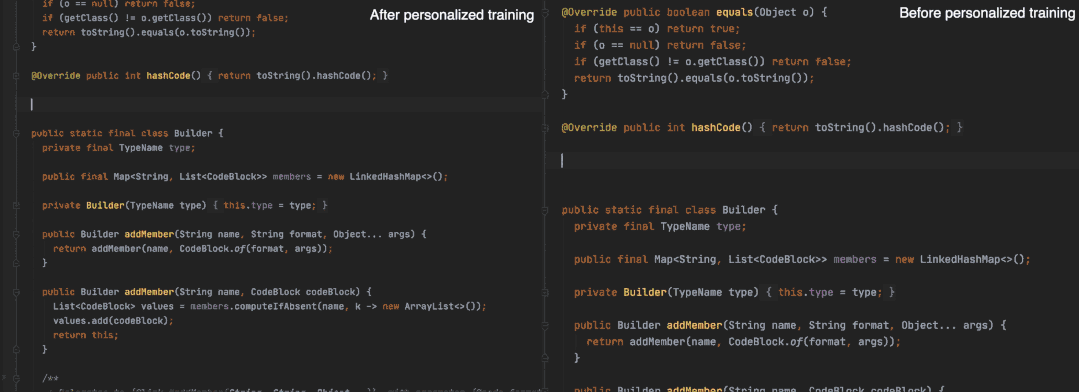Viewport: 1079px width, 392px height.
Task: Expand the folded hashCode body in left editor
Action: [x=299, y=76]
